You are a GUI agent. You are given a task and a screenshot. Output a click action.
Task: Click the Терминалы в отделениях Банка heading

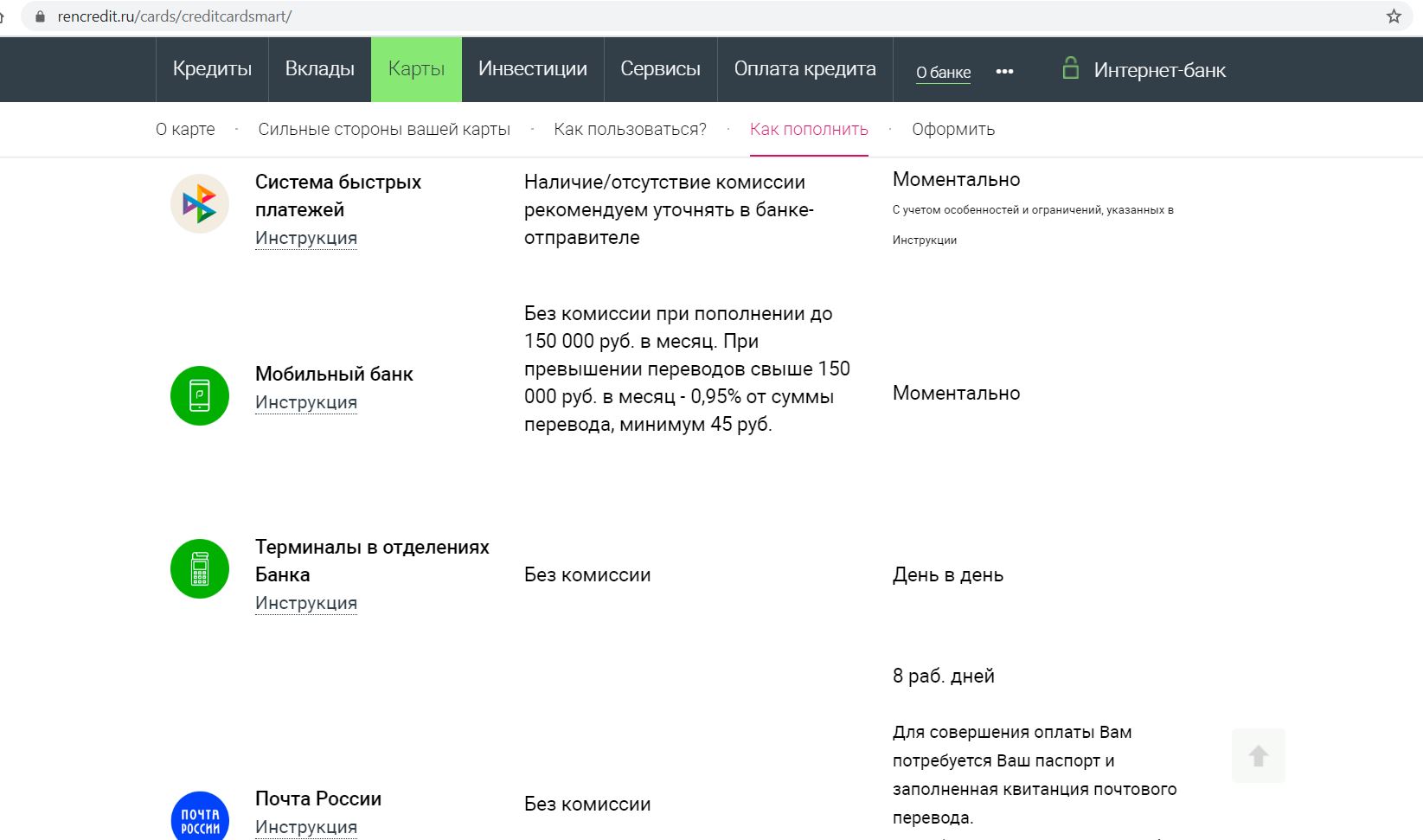(372, 561)
